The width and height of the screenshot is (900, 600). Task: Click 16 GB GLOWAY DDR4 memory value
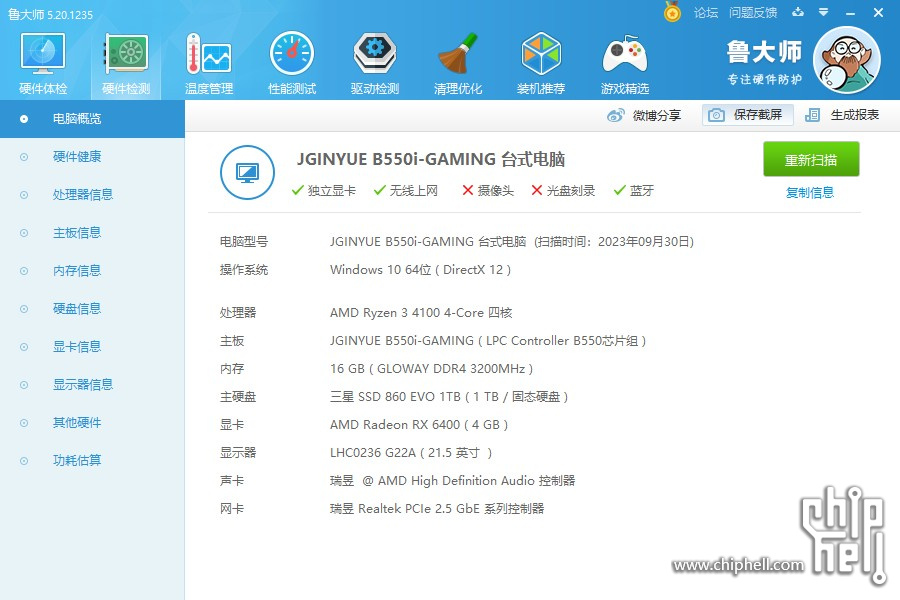pos(431,369)
